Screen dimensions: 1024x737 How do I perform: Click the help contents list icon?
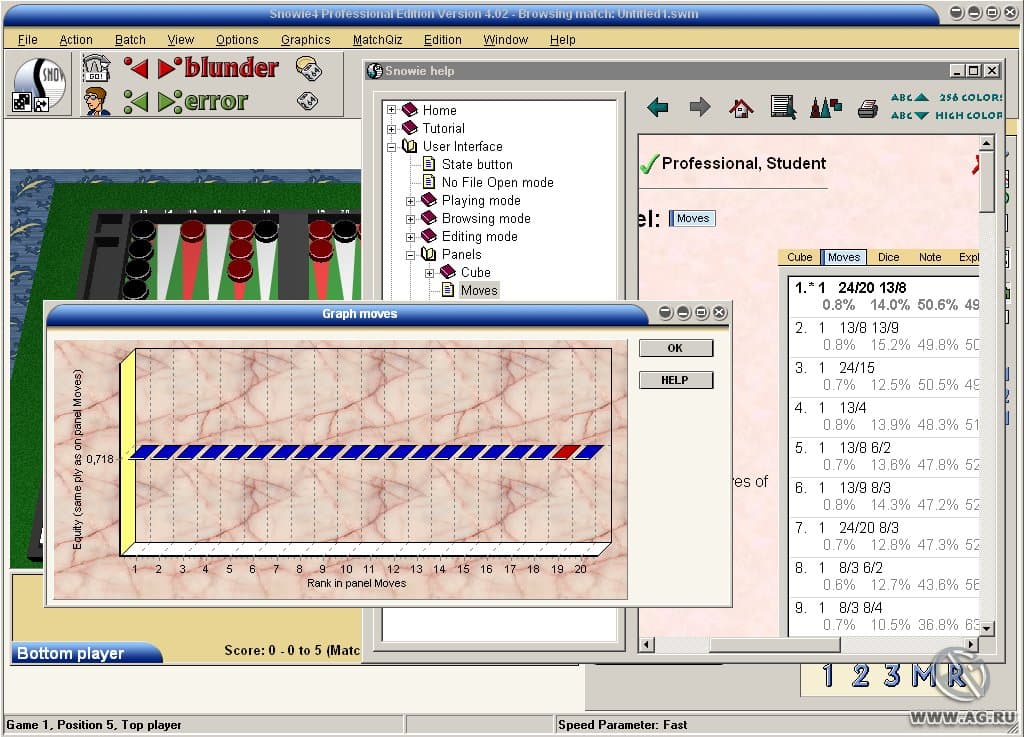point(783,107)
